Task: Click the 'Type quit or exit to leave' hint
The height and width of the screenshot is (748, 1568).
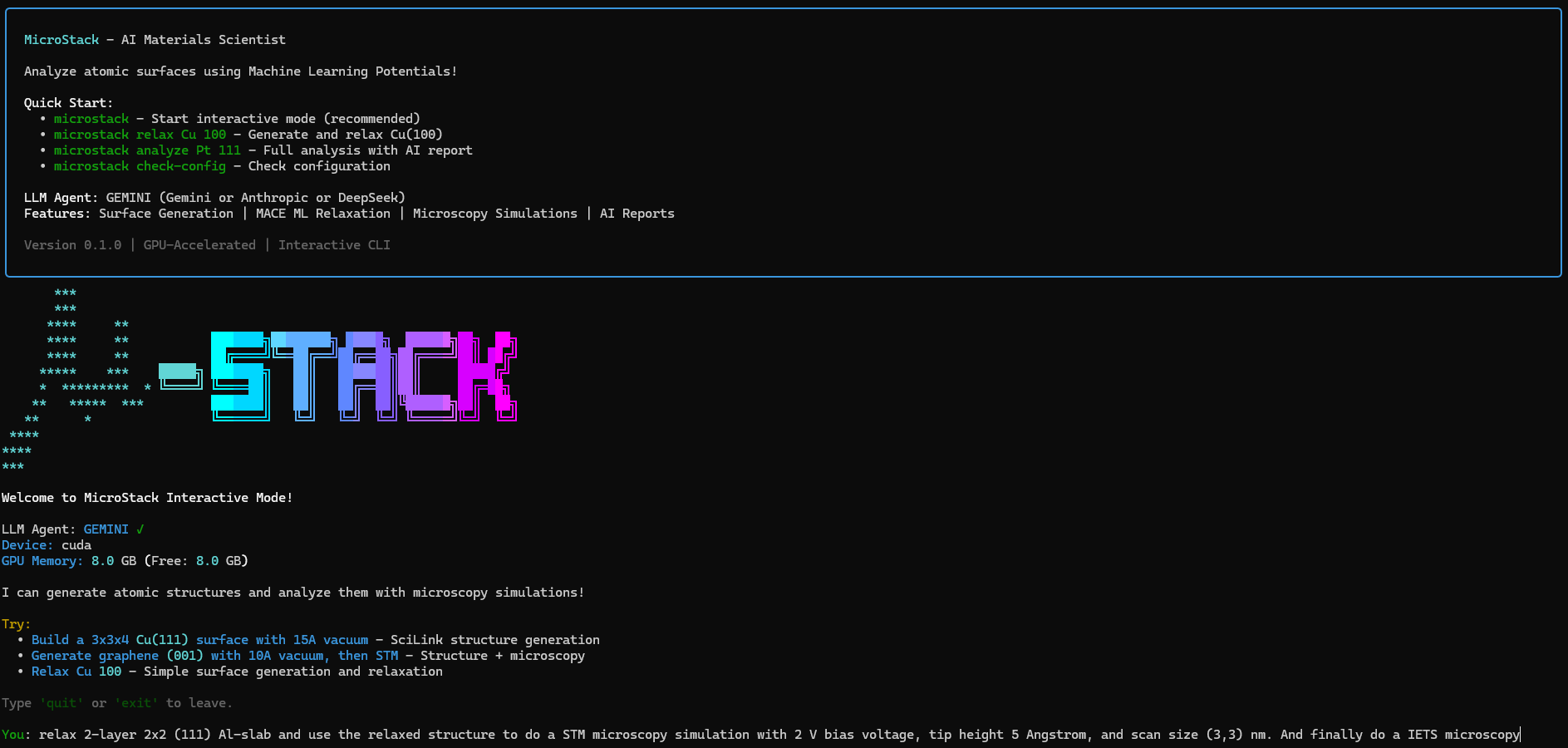Action: click(117, 703)
